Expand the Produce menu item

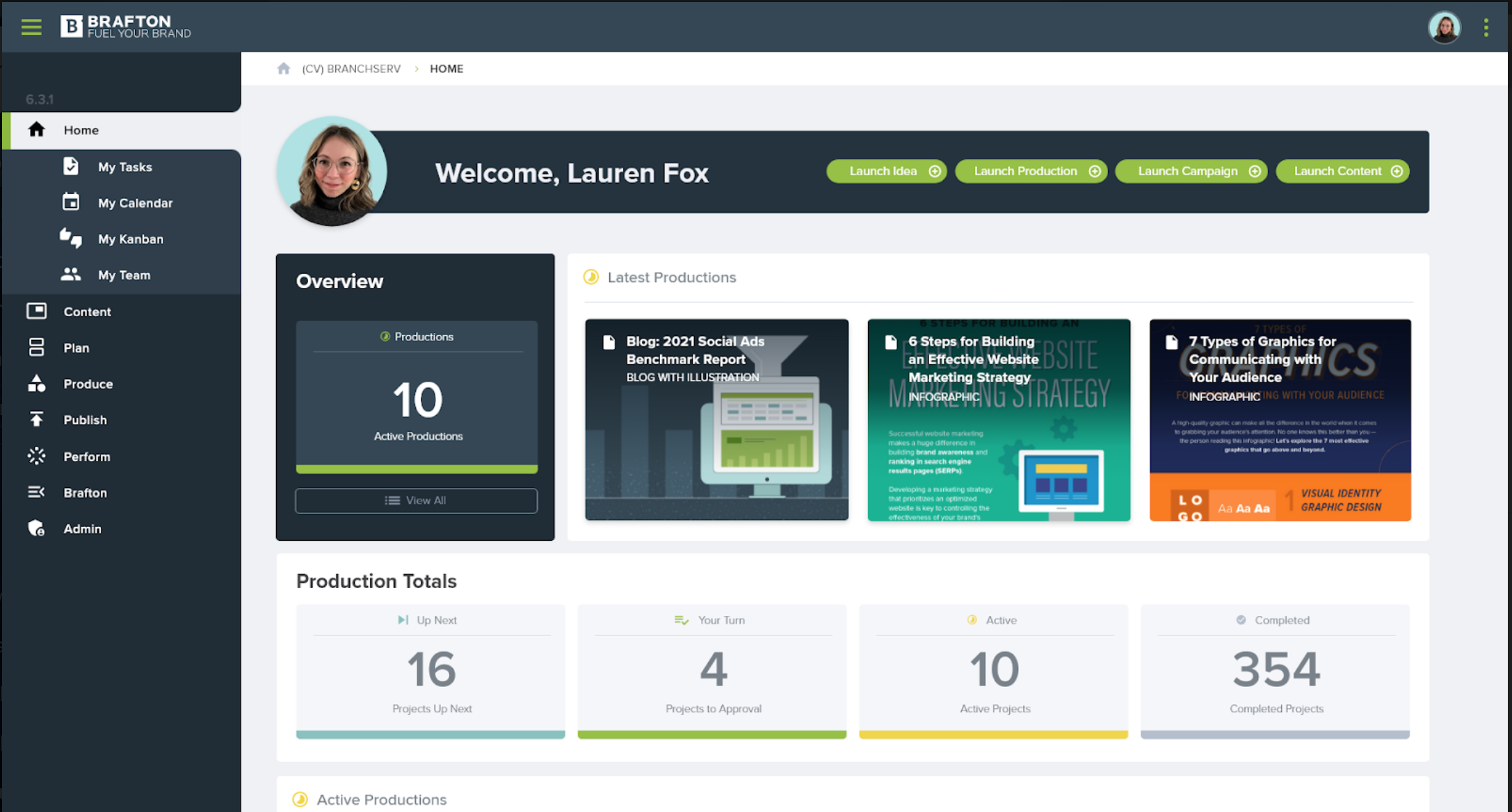[x=88, y=384]
